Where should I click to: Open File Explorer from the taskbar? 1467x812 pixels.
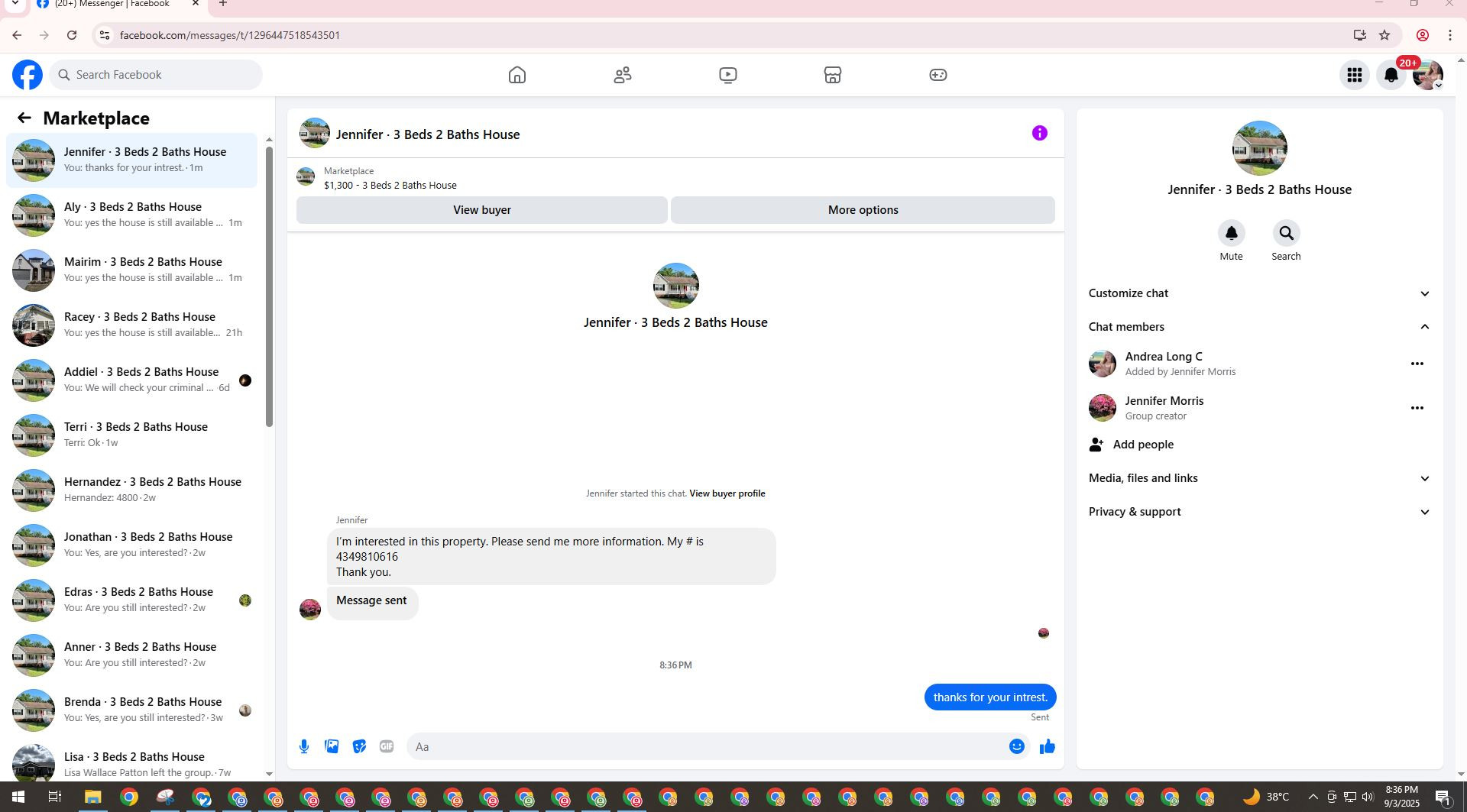tap(92, 797)
